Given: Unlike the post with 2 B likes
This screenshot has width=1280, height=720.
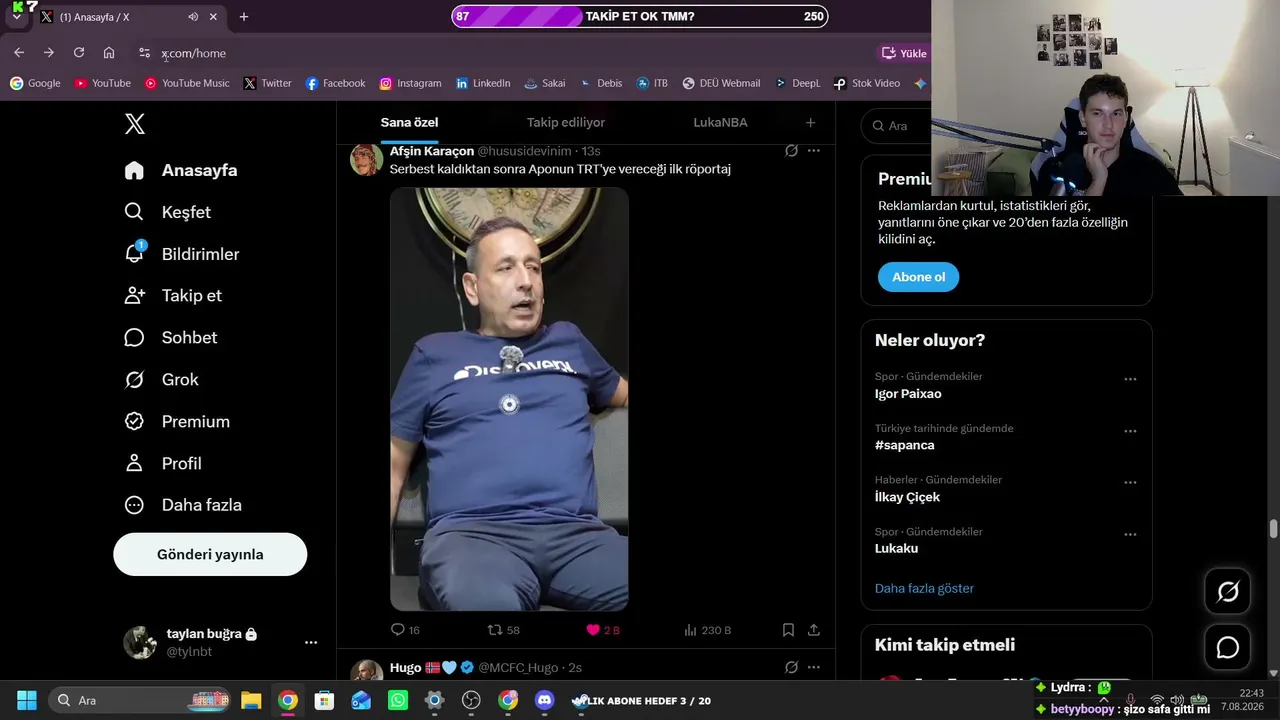Looking at the screenshot, I should (603, 630).
